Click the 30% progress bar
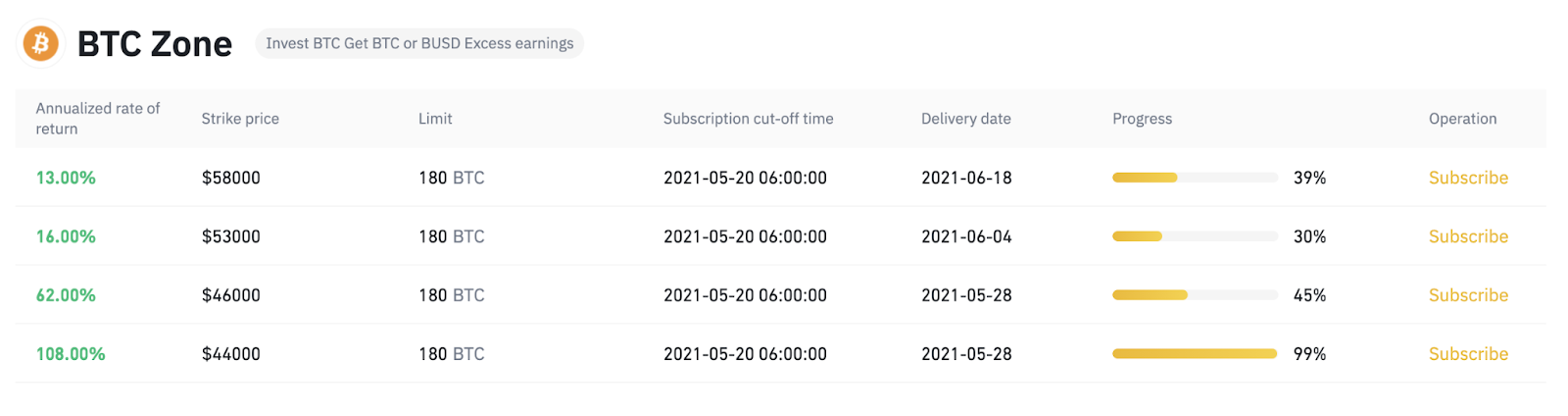The width and height of the screenshot is (1568, 416). (x=1194, y=236)
